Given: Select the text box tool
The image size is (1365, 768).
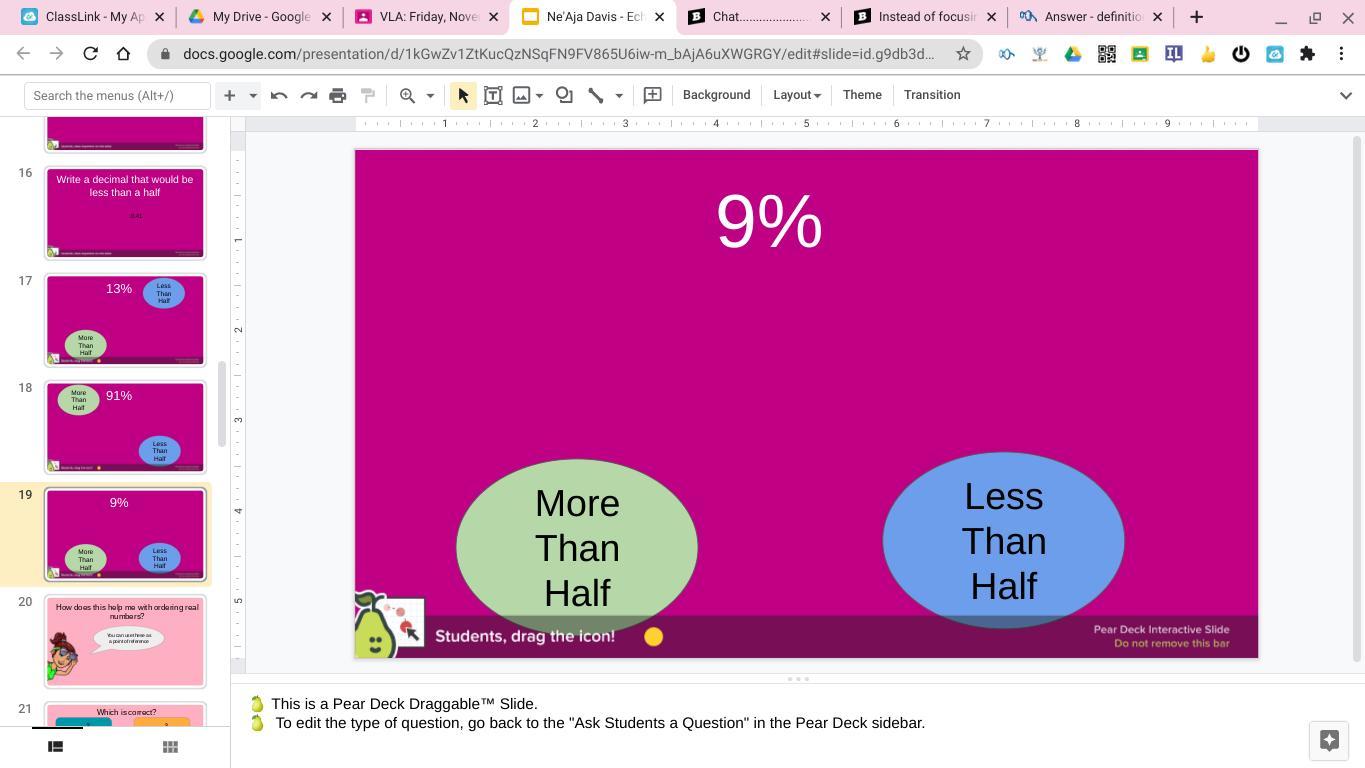Looking at the screenshot, I should pos(493,95).
